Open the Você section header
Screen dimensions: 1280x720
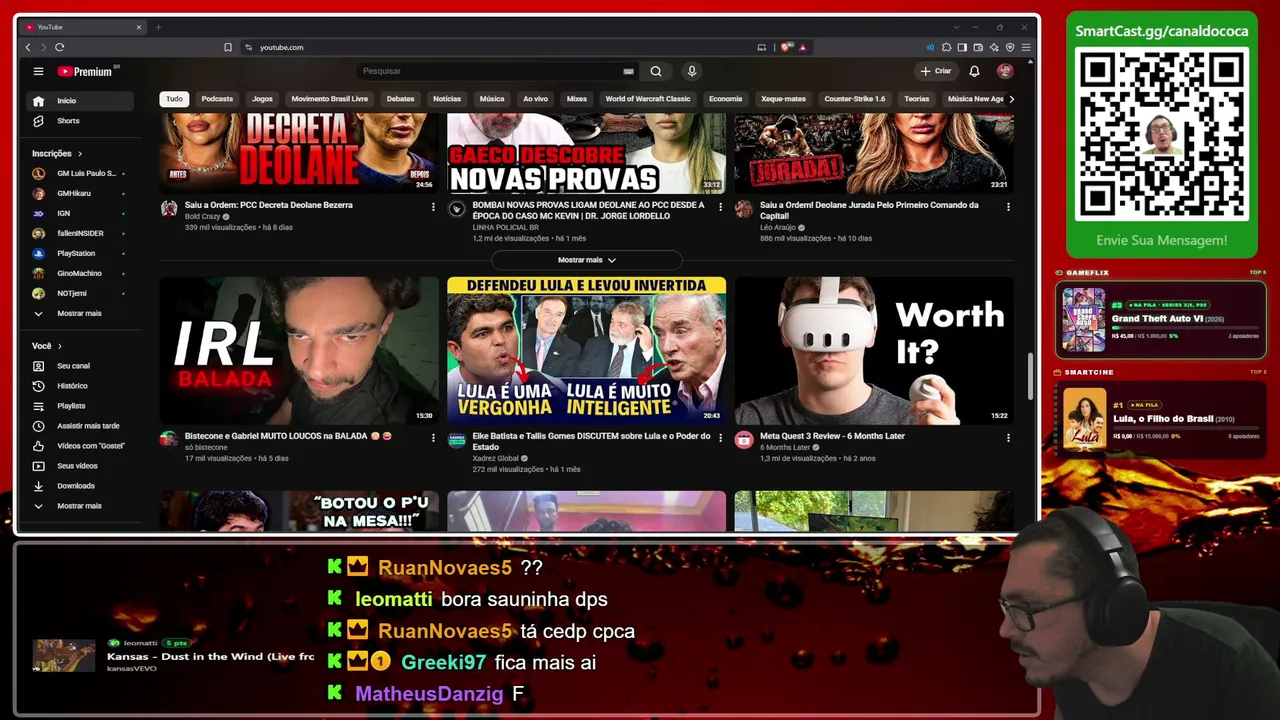(x=46, y=346)
